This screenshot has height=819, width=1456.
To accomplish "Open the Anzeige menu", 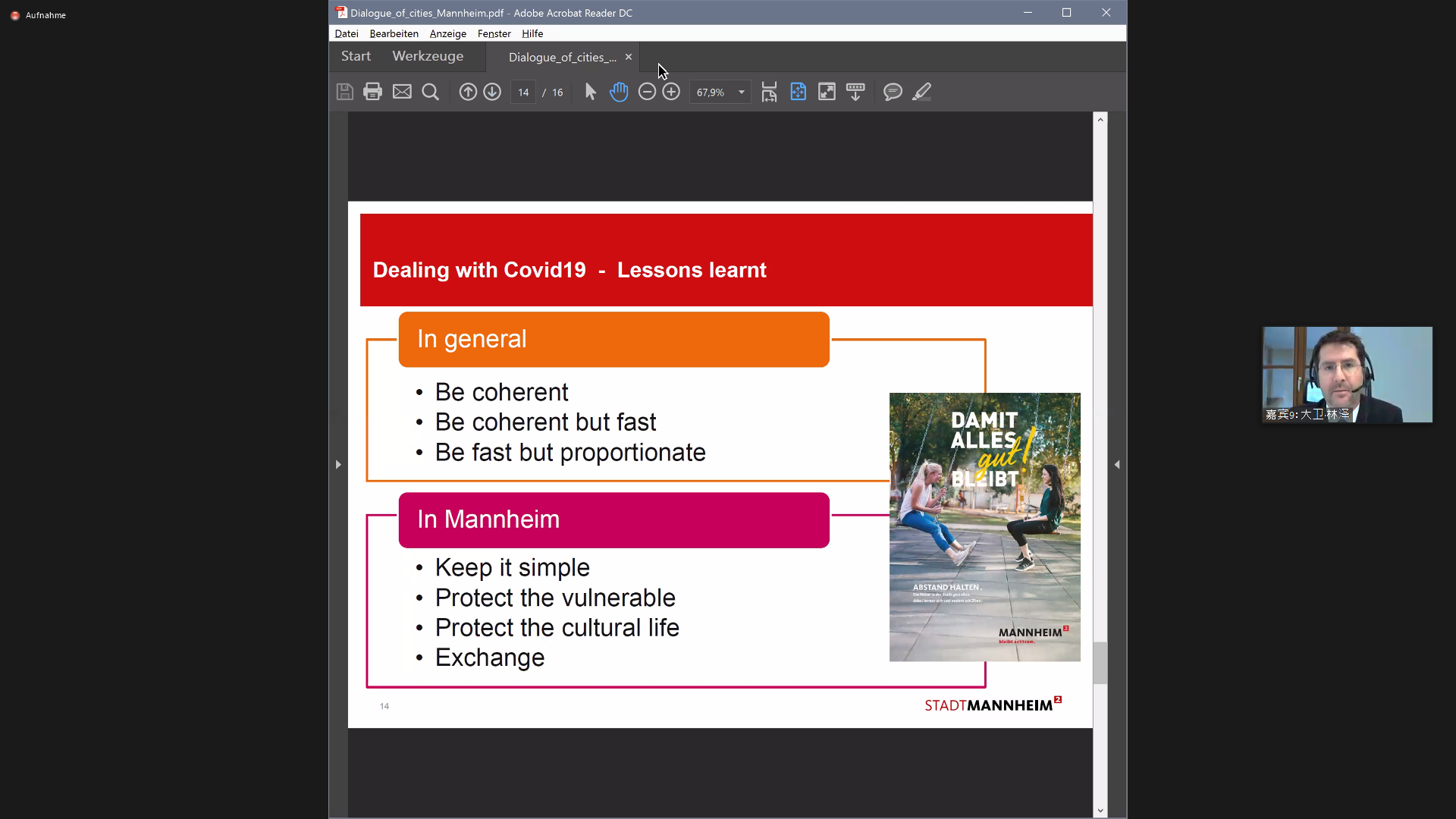I will click(447, 33).
